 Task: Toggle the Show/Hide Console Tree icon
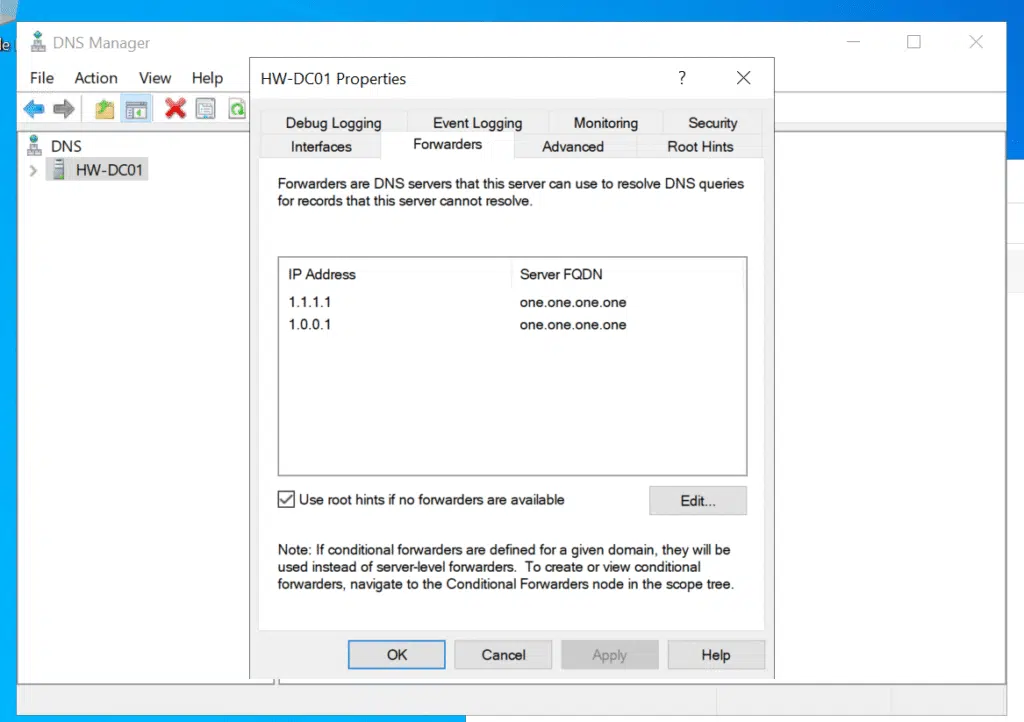click(136, 108)
